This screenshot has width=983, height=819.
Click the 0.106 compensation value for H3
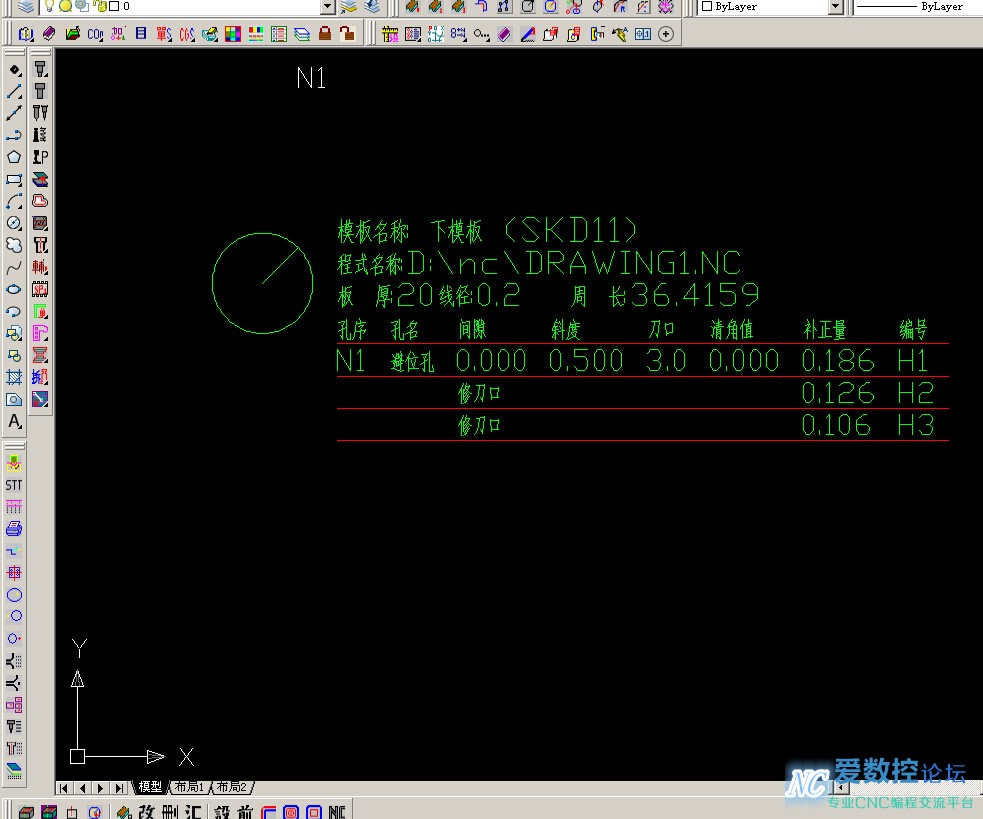click(836, 425)
